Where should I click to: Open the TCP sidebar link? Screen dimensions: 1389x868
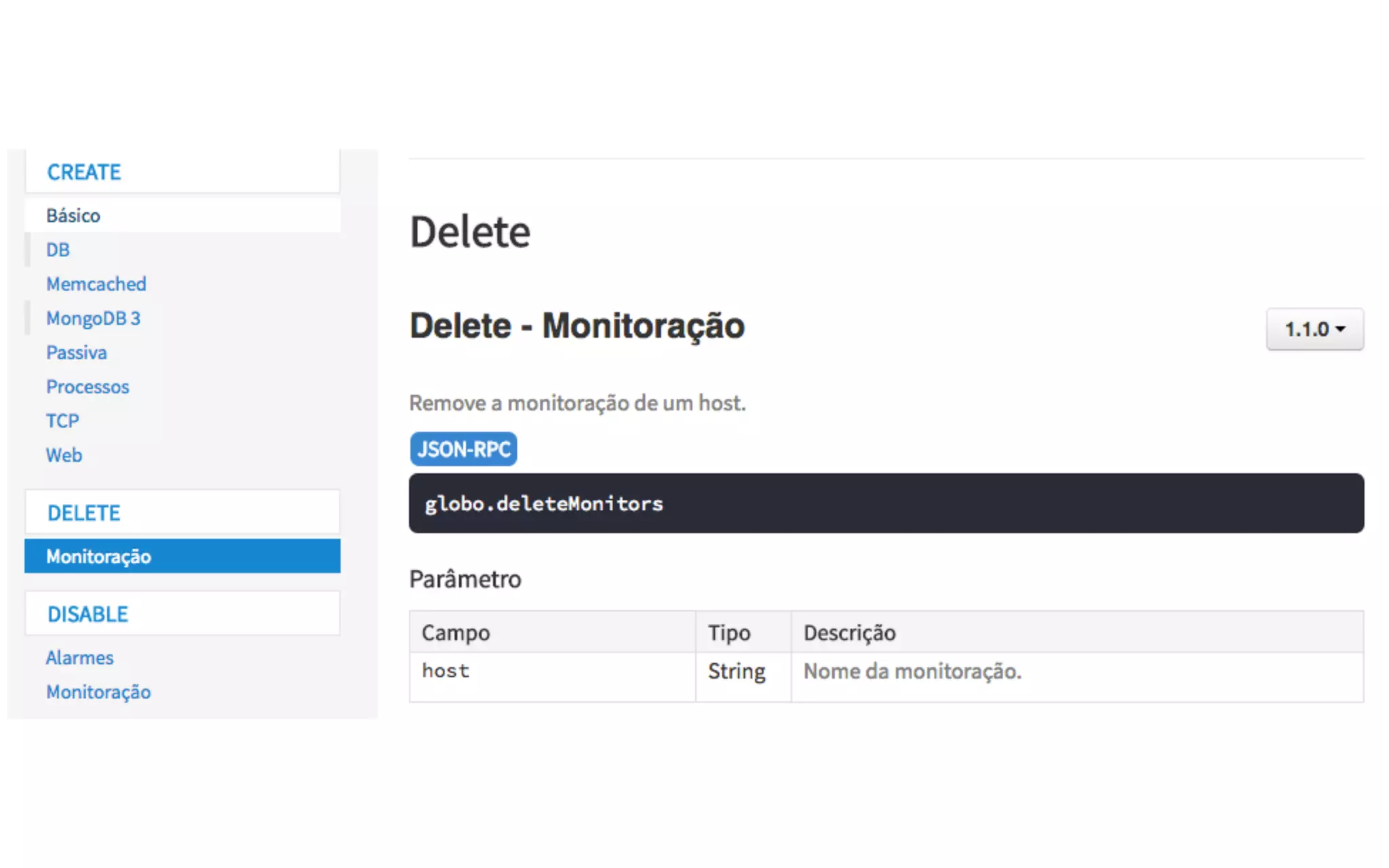tap(62, 421)
